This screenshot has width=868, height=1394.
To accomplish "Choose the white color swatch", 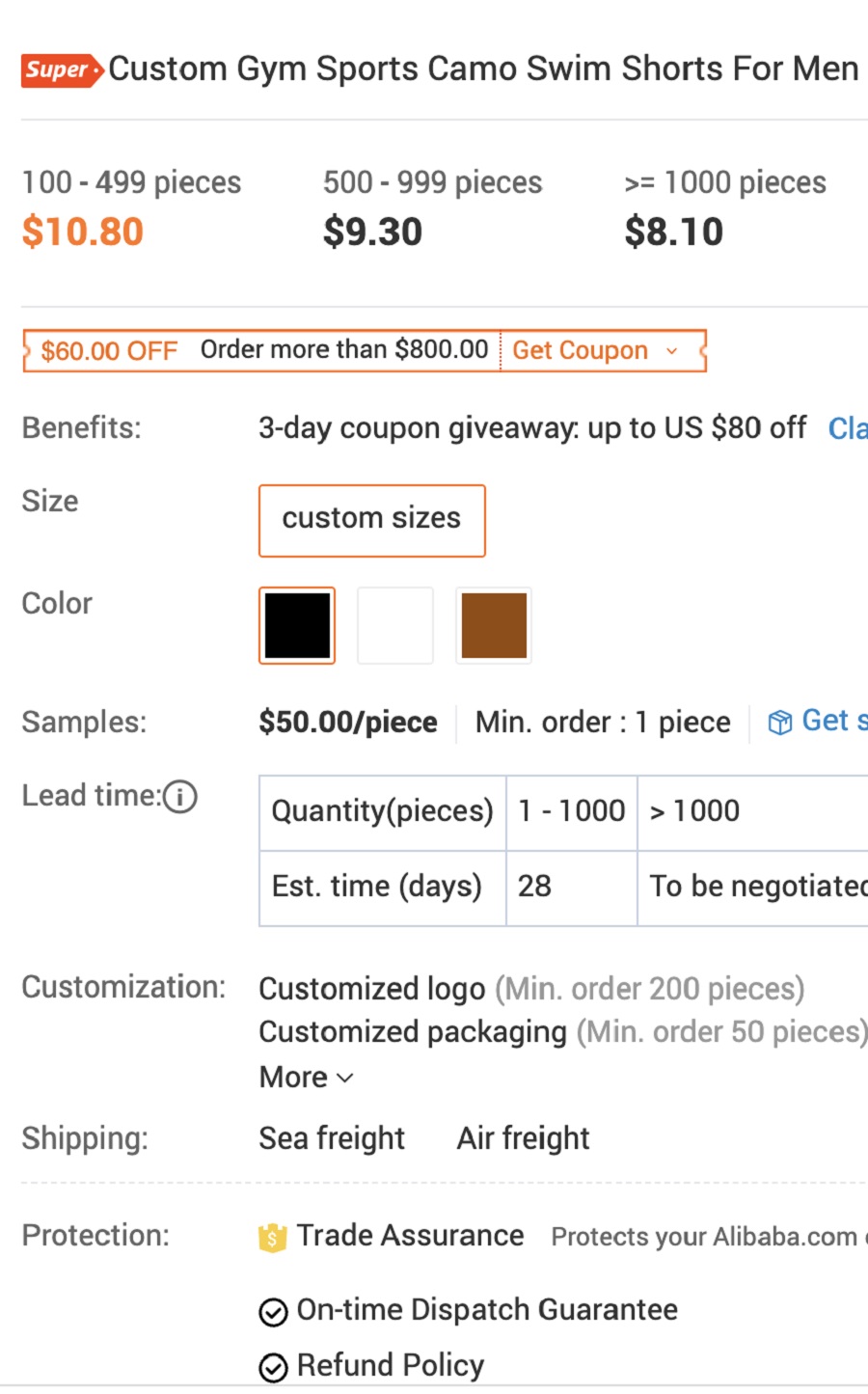I will (395, 625).
